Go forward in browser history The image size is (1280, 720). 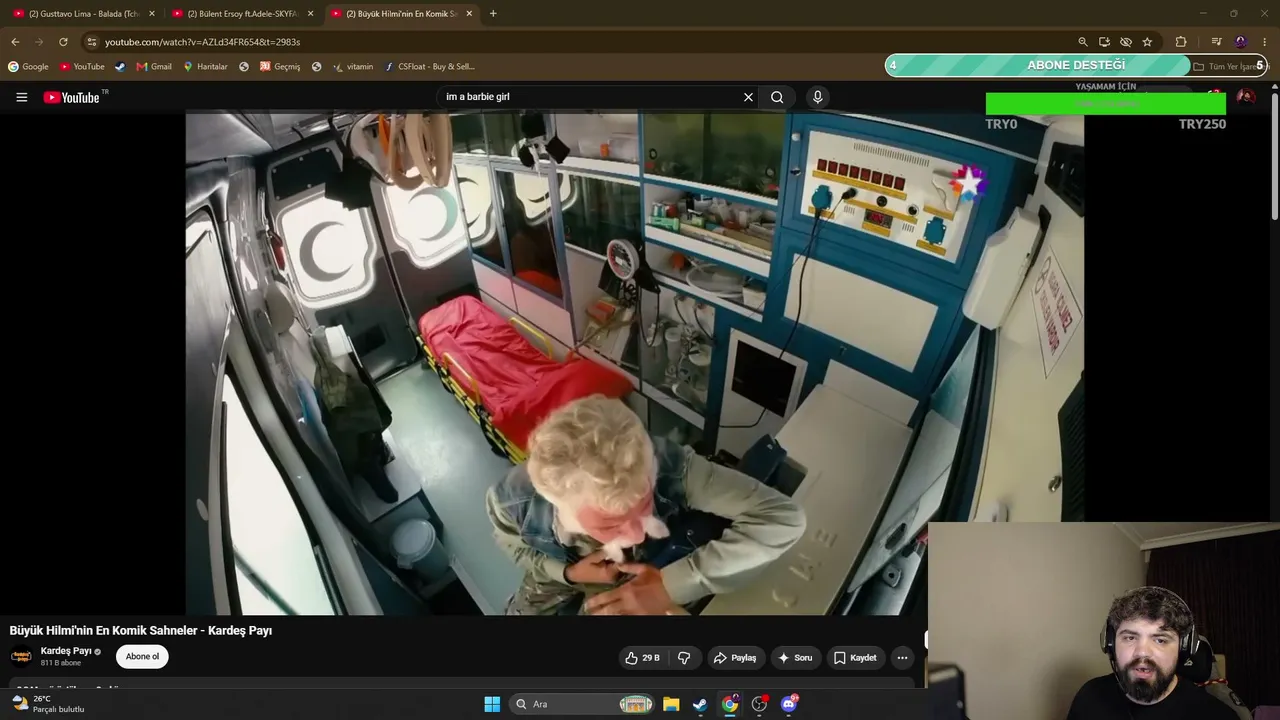pos(39,42)
